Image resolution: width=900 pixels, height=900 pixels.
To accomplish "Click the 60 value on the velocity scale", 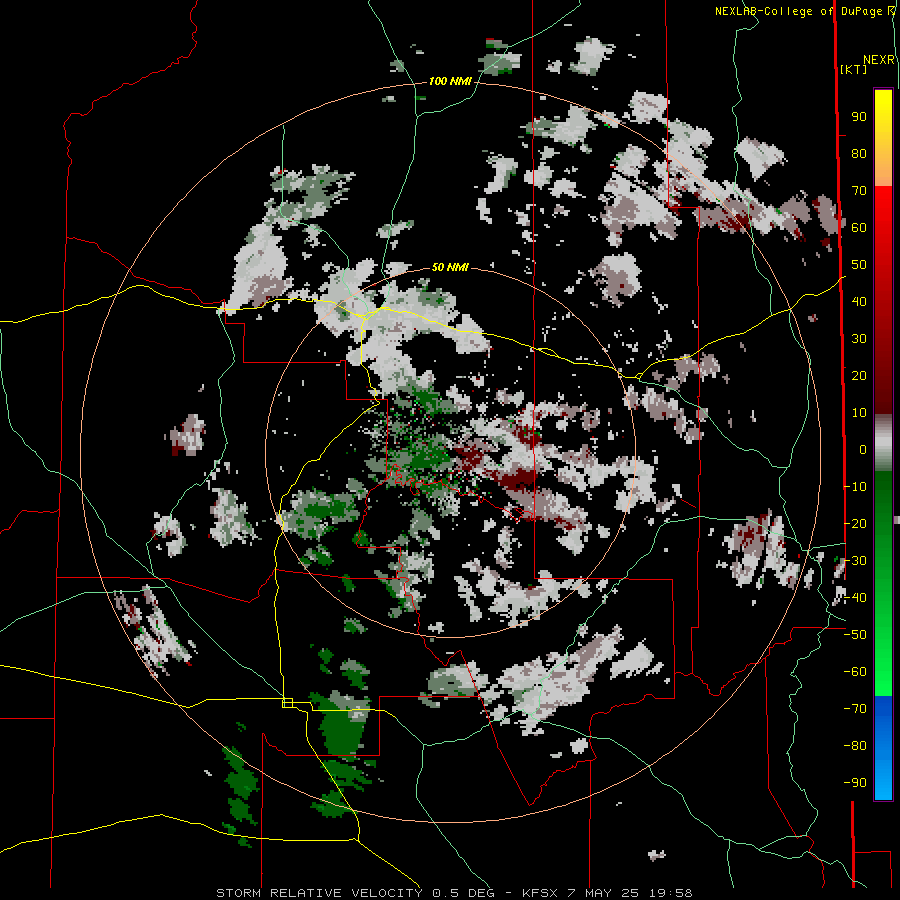I will tap(859, 228).
